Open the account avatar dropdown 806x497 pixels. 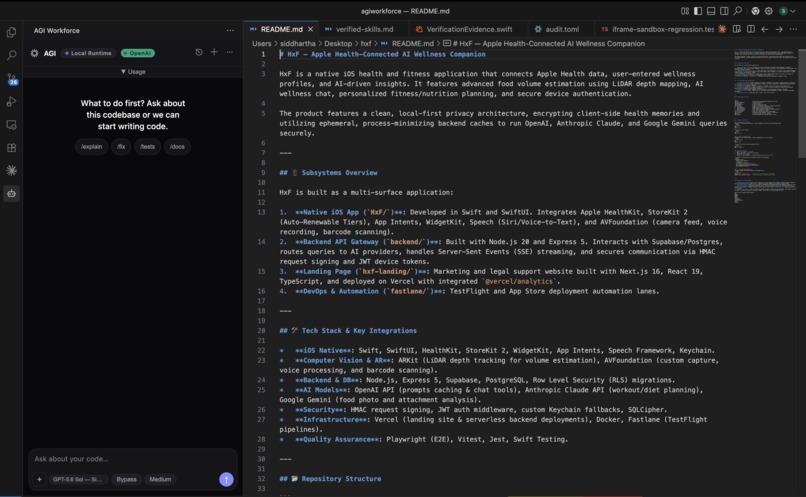[x=787, y=11]
